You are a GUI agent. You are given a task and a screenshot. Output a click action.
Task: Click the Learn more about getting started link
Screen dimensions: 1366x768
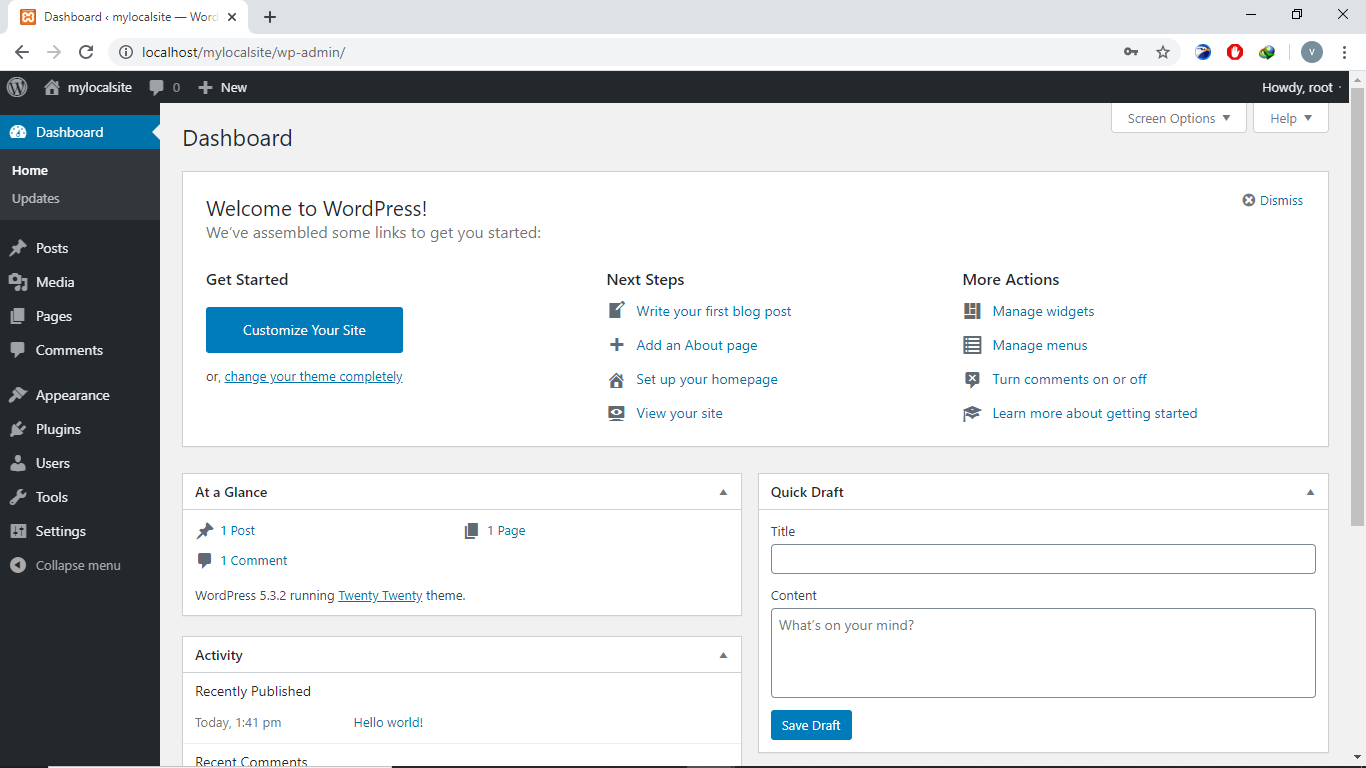(x=1094, y=413)
